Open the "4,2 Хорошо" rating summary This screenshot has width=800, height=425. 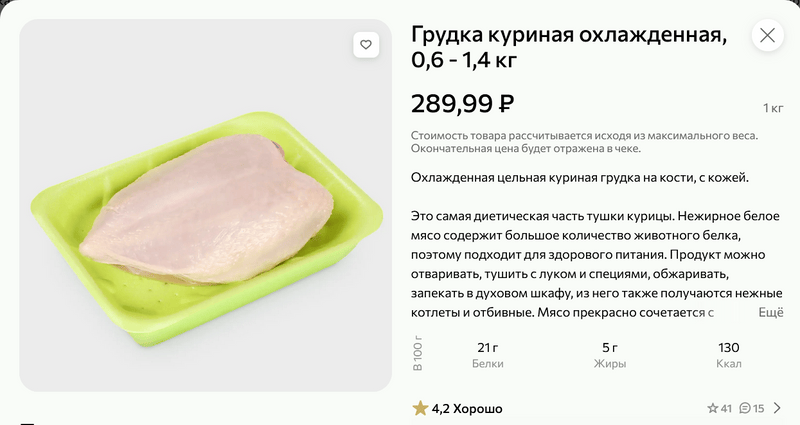pyautogui.click(x=467, y=408)
